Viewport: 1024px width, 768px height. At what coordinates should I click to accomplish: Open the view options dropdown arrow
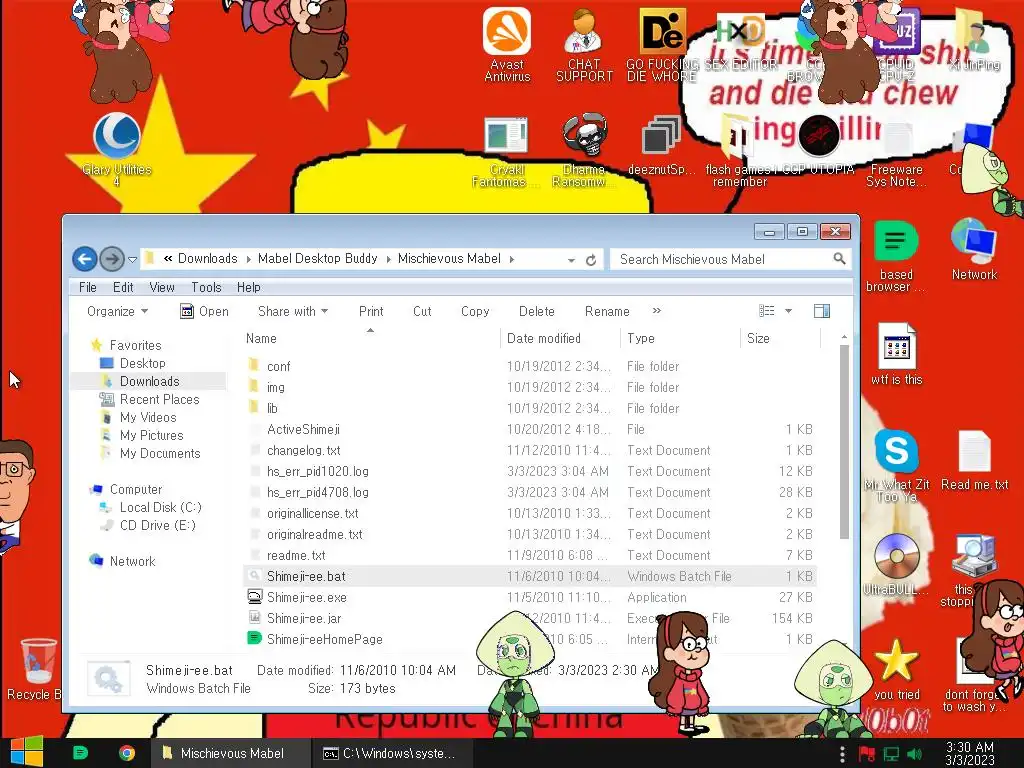pos(788,312)
